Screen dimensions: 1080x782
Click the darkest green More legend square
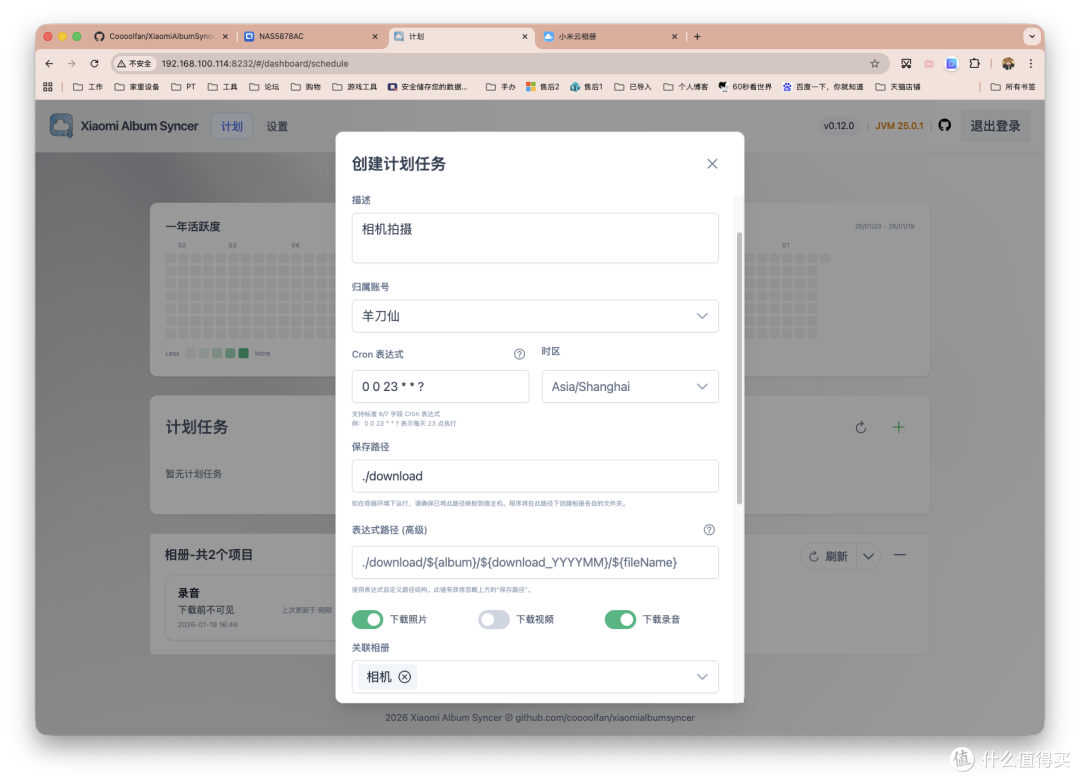[243, 353]
